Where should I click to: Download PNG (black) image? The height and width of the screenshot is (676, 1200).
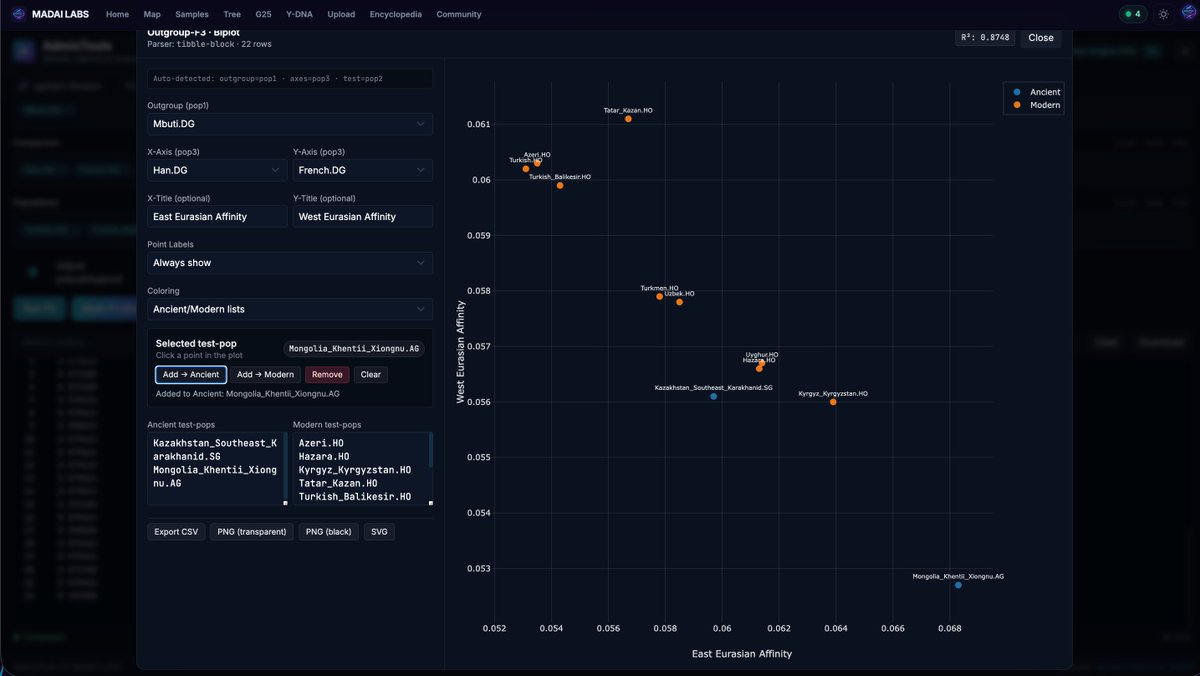[x=328, y=532]
